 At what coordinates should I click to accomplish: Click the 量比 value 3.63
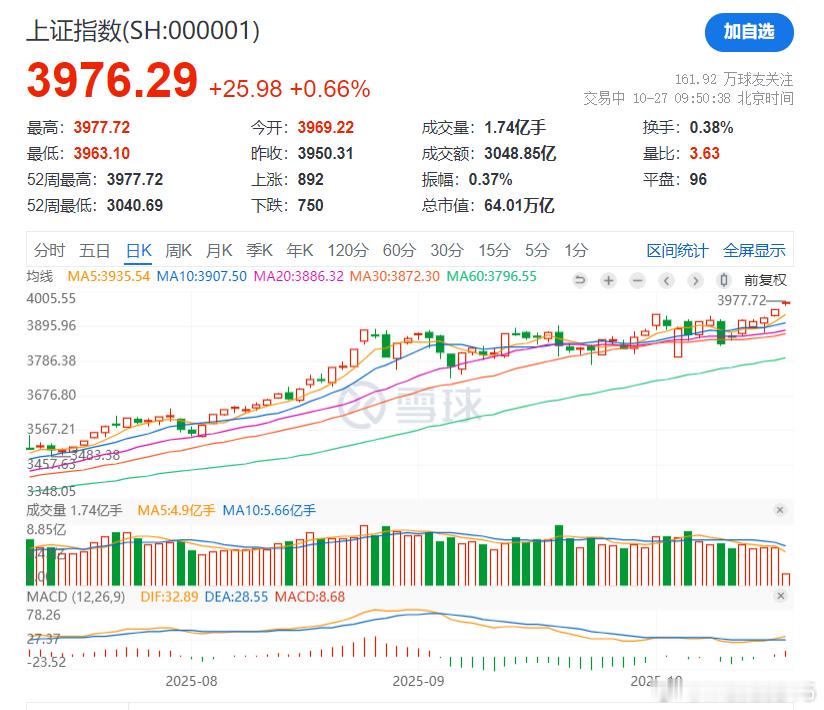705,153
